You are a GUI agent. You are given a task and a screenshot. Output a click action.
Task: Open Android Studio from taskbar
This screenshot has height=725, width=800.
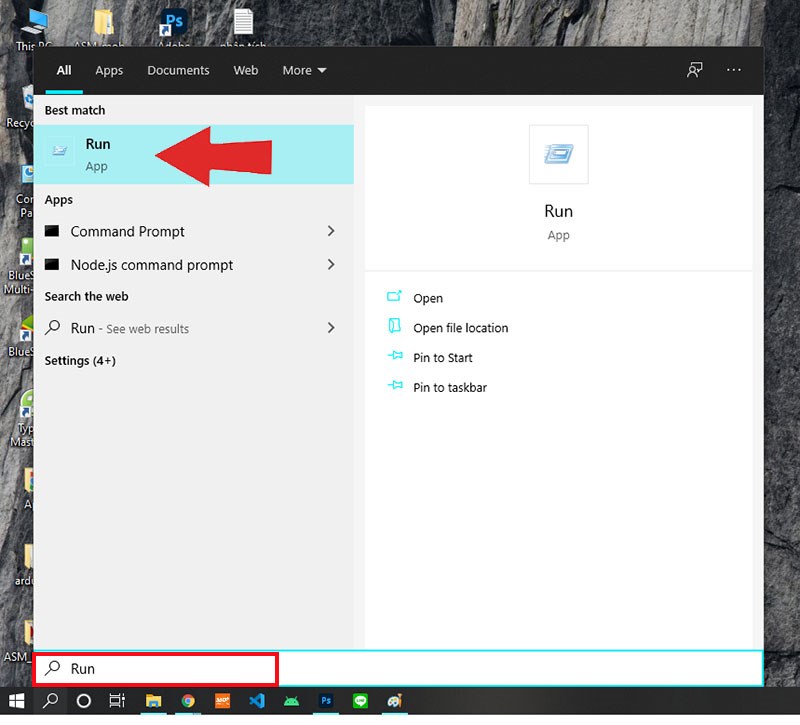point(291,701)
